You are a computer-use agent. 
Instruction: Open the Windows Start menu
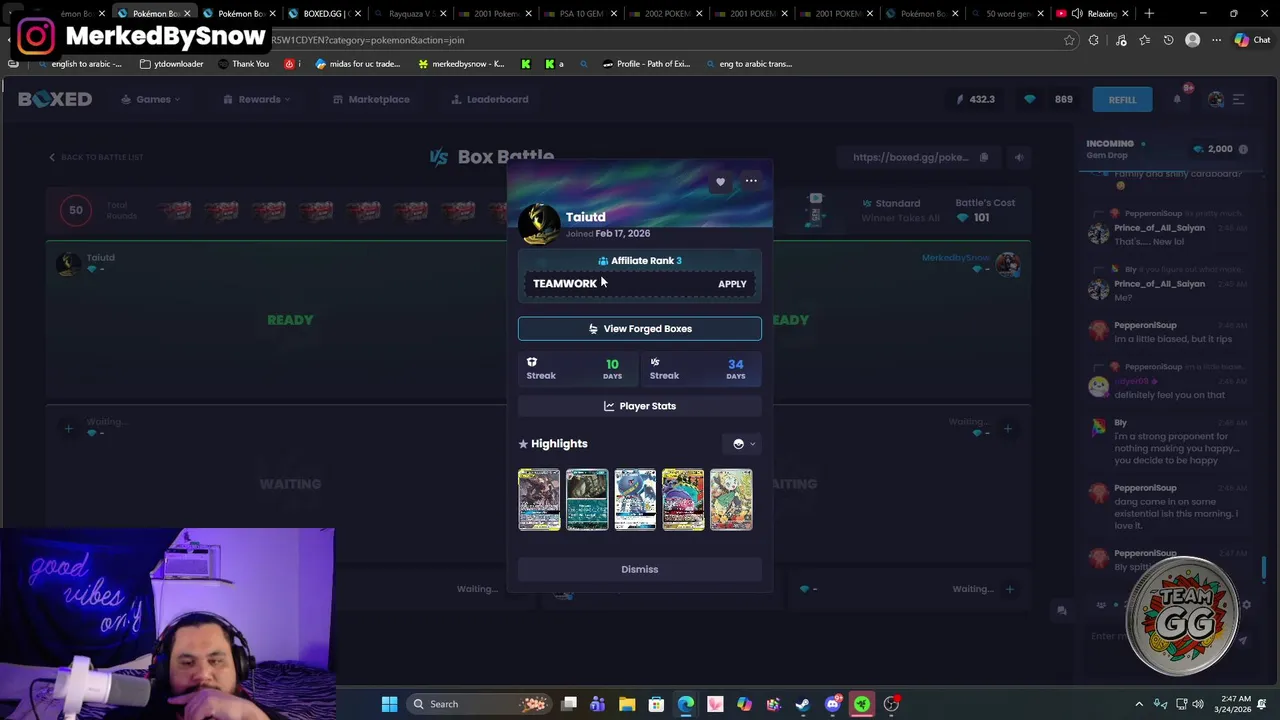coord(389,704)
